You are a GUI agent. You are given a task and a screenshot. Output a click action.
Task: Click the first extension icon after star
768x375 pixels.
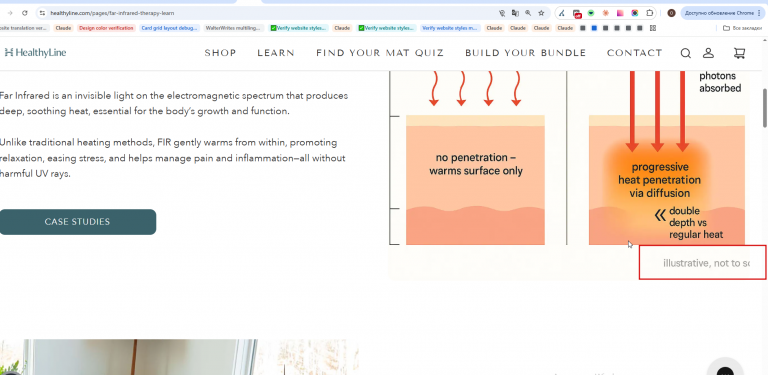(562, 13)
